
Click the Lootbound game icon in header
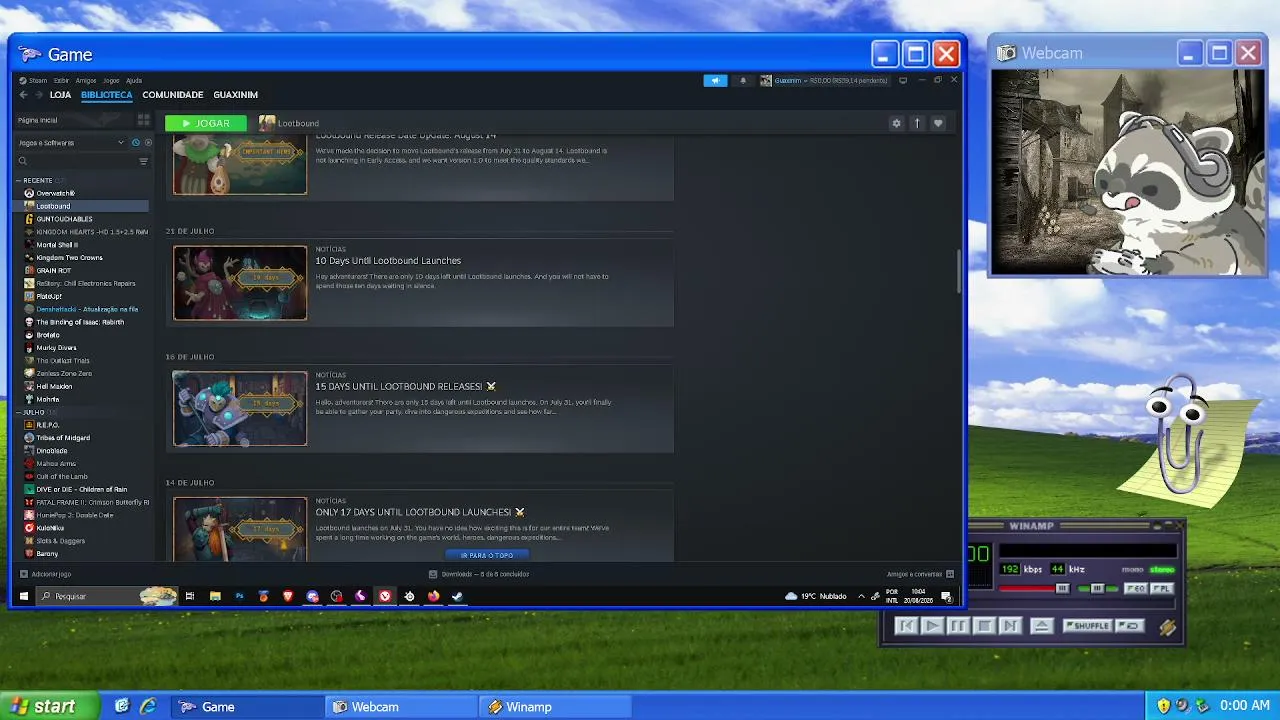[x=267, y=123]
